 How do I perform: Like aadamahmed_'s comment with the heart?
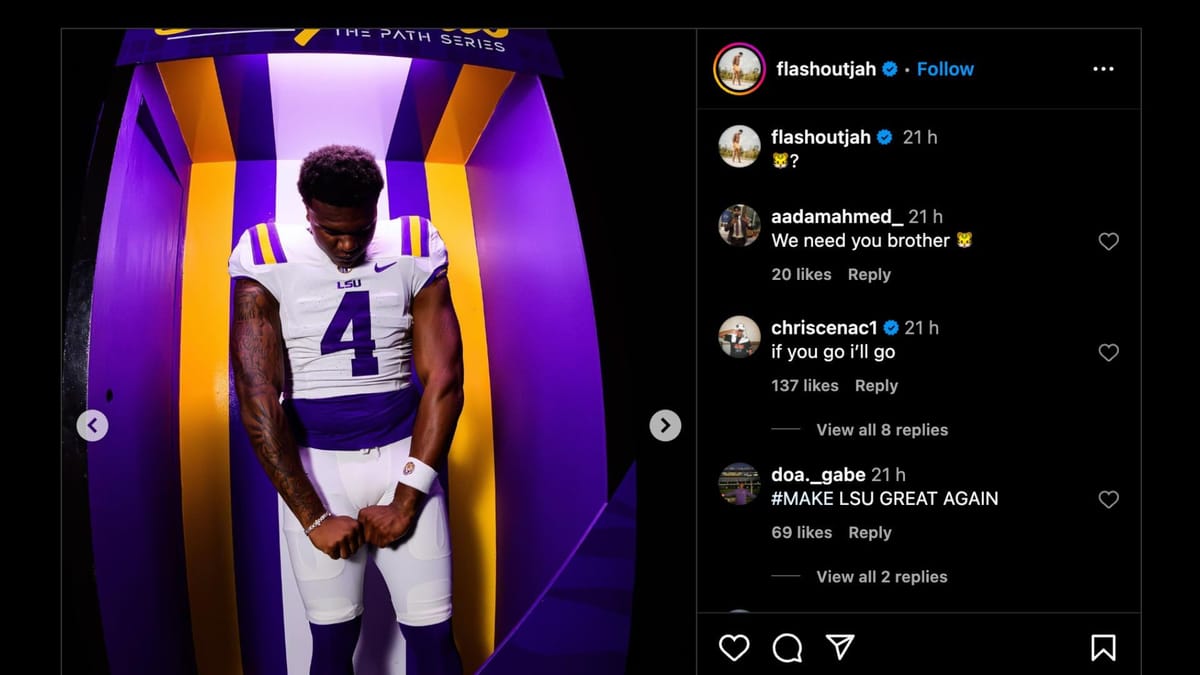(1108, 241)
